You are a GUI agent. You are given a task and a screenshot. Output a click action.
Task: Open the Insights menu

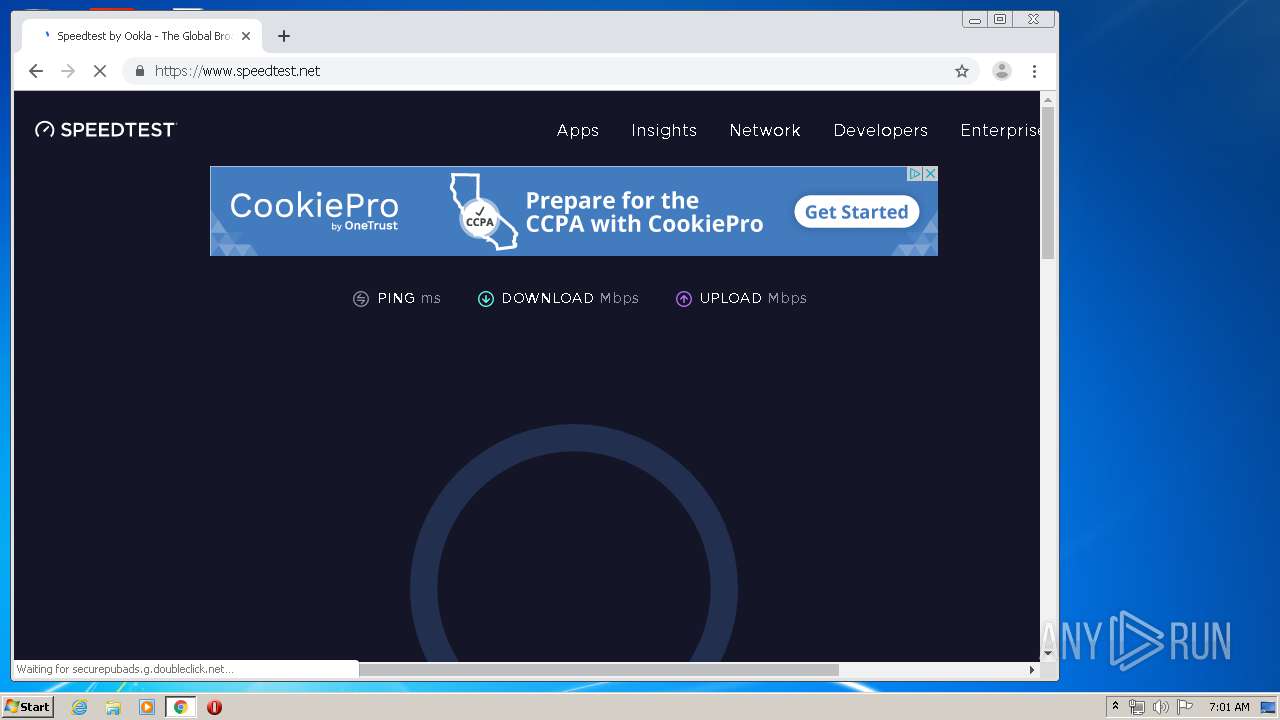click(x=664, y=130)
